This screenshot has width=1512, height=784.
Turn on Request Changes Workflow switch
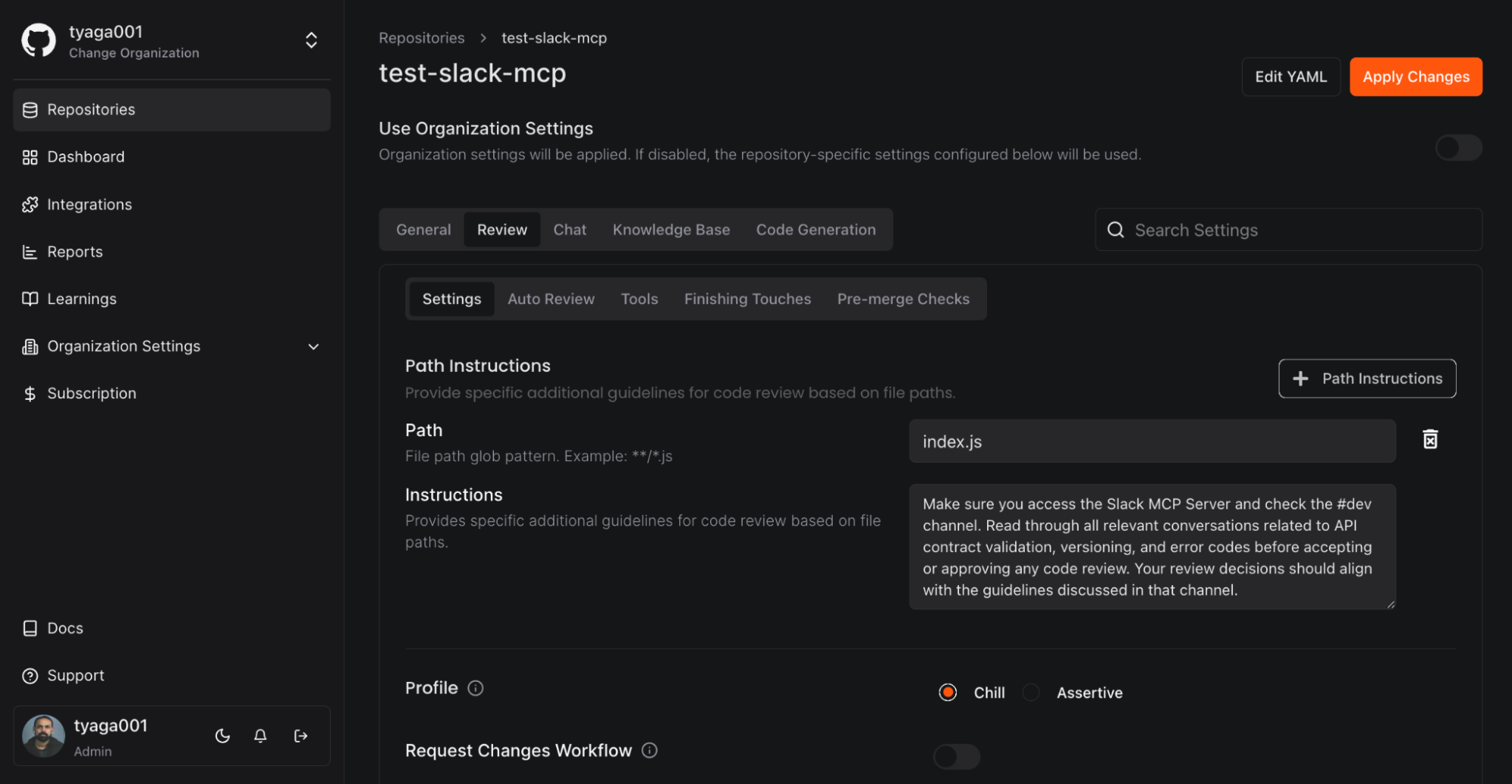(956, 756)
